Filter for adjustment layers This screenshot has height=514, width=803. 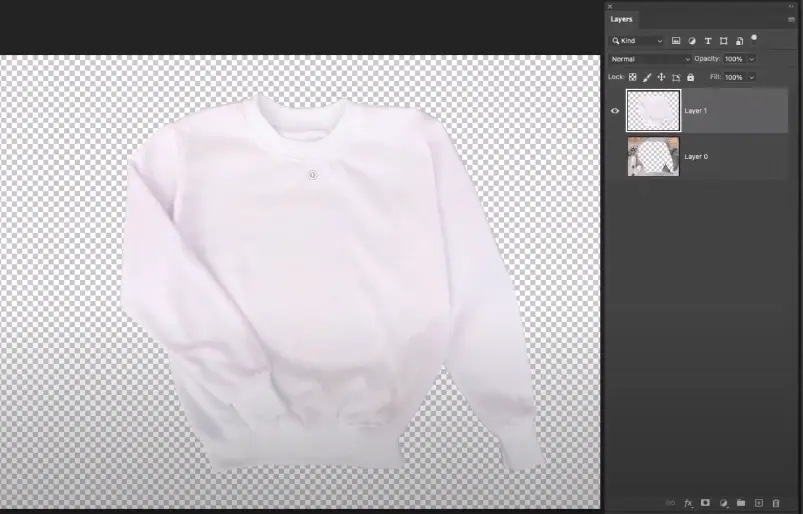tap(692, 41)
